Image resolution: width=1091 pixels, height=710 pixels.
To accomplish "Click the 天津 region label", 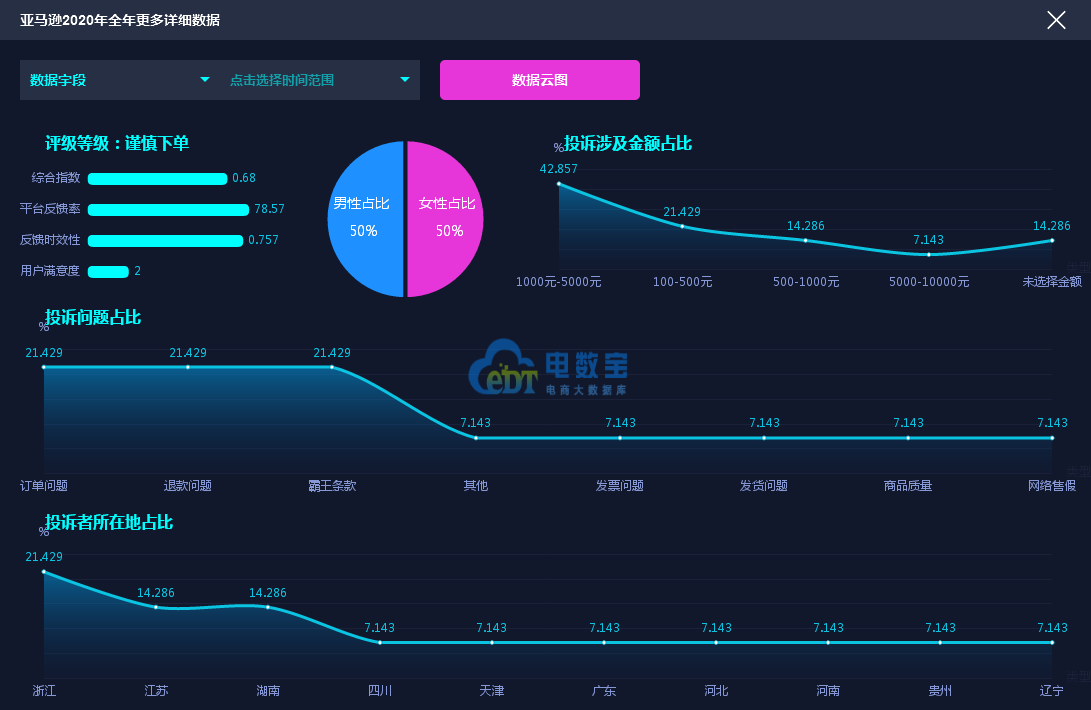I will click(492, 691).
